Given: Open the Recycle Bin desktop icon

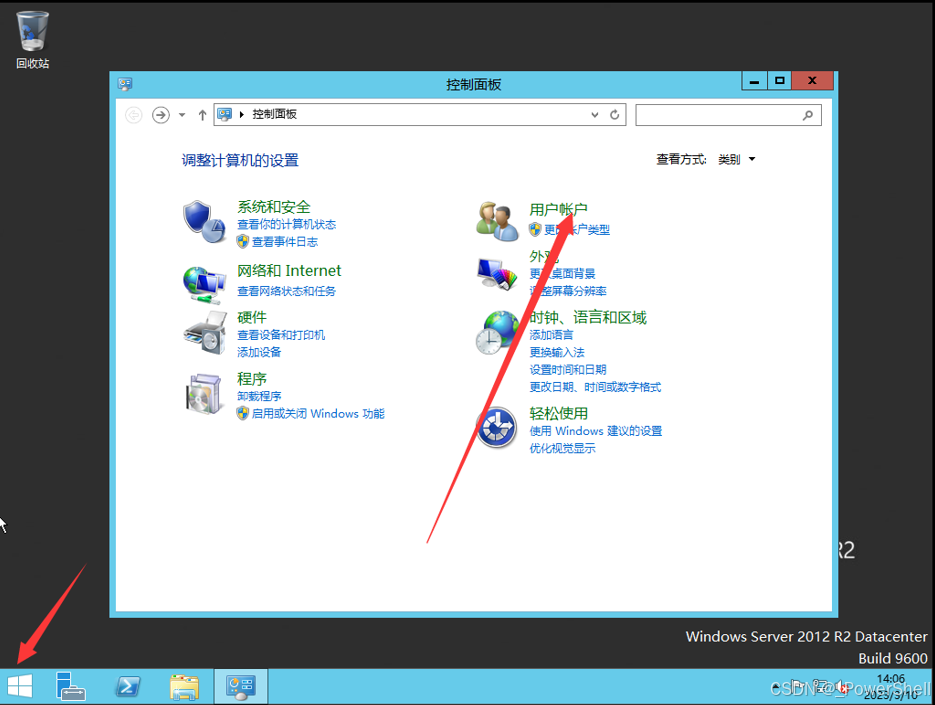Looking at the screenshot, I should pos(32,41).
